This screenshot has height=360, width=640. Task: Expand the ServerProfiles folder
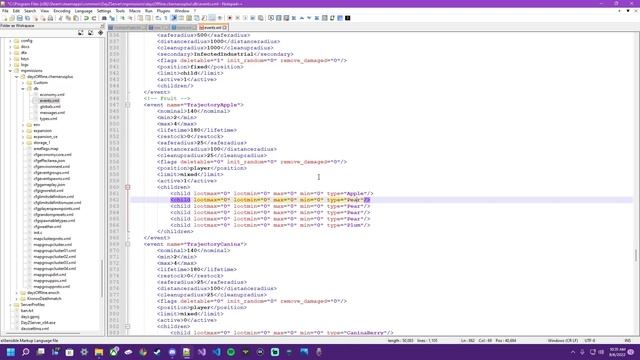pyautogui.click(x=10, y=305)
